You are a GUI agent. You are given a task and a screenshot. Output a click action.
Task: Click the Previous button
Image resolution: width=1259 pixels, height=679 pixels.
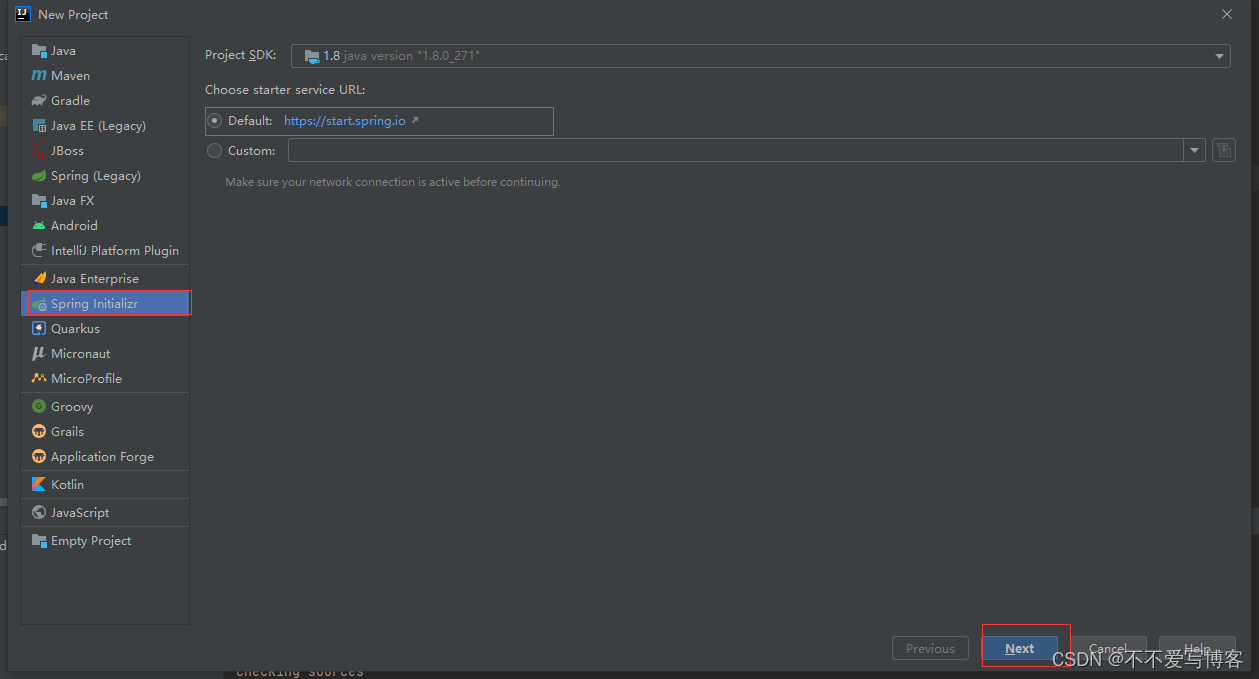point(930,649)
